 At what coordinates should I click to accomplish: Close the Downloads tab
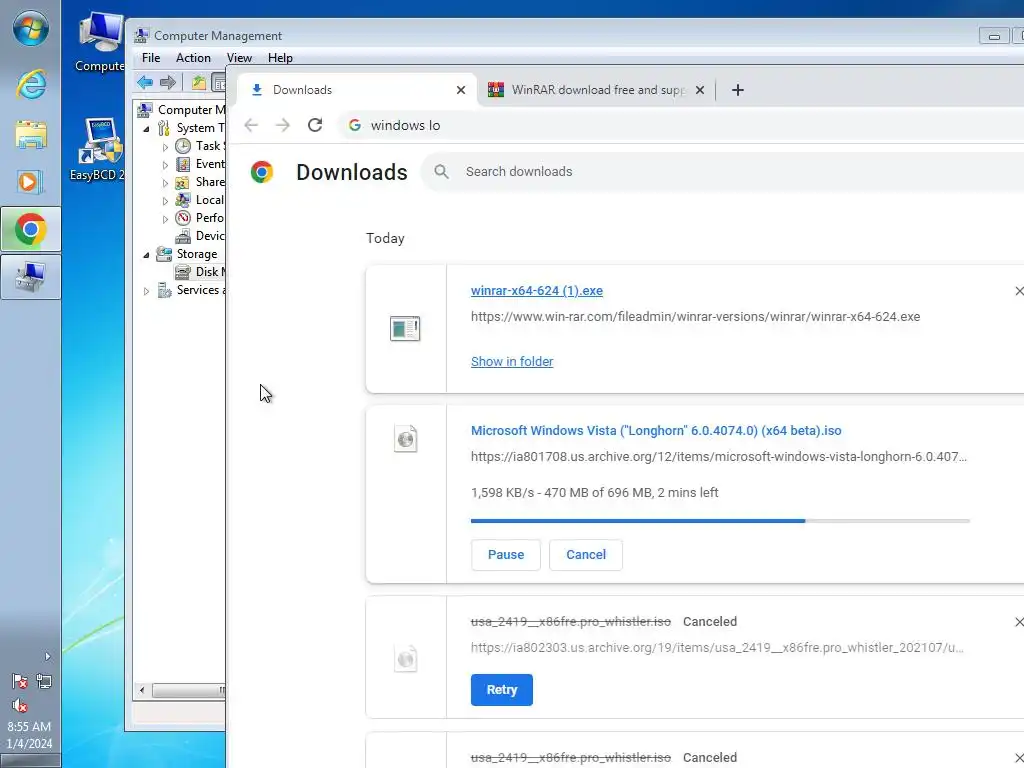[x=461, y=90]
